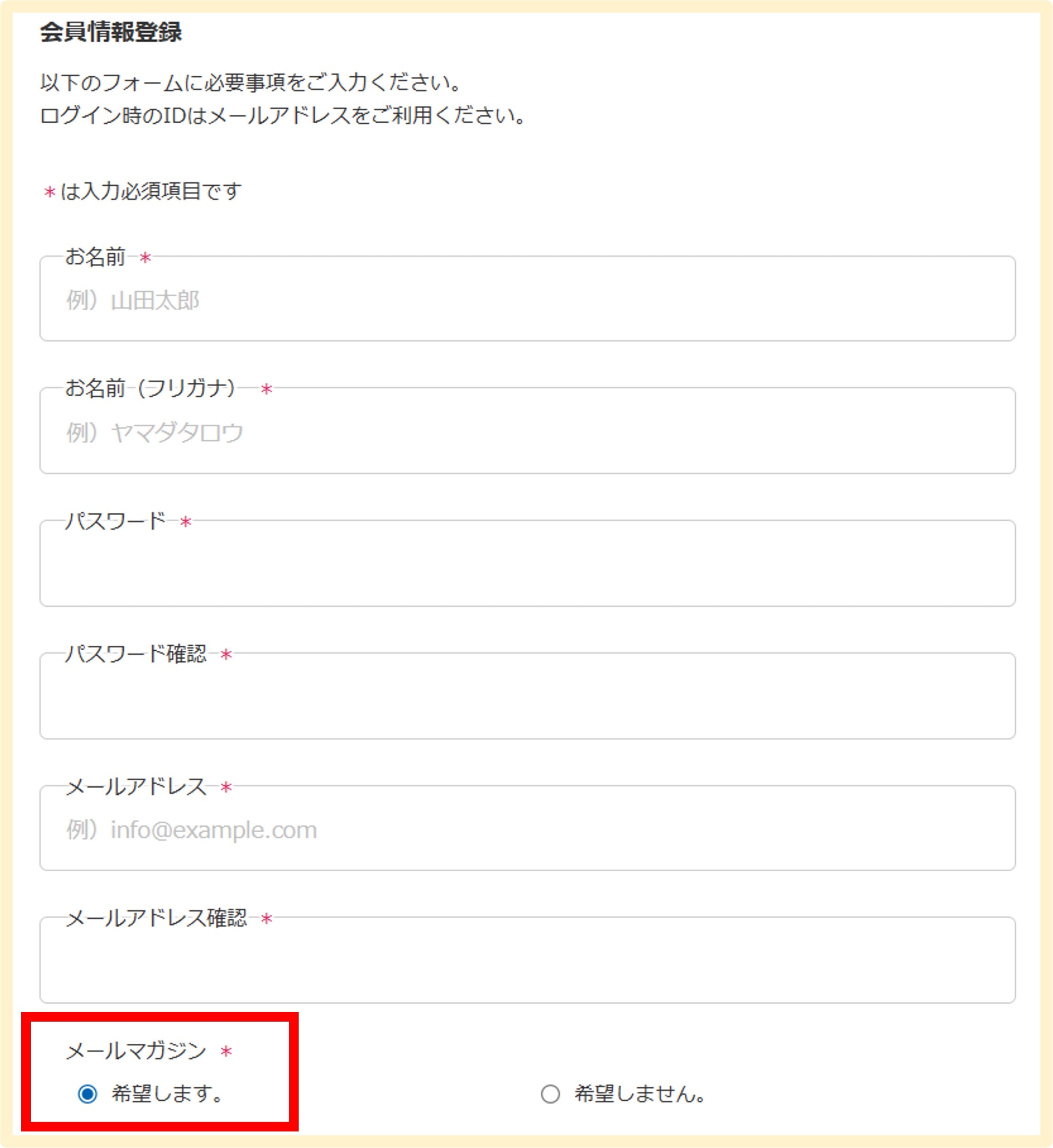Click the メールアドレス input field
Image resolution: width=1053 pixels, height=1148 pixels.
pyautogui.click(x=527, y=830)
